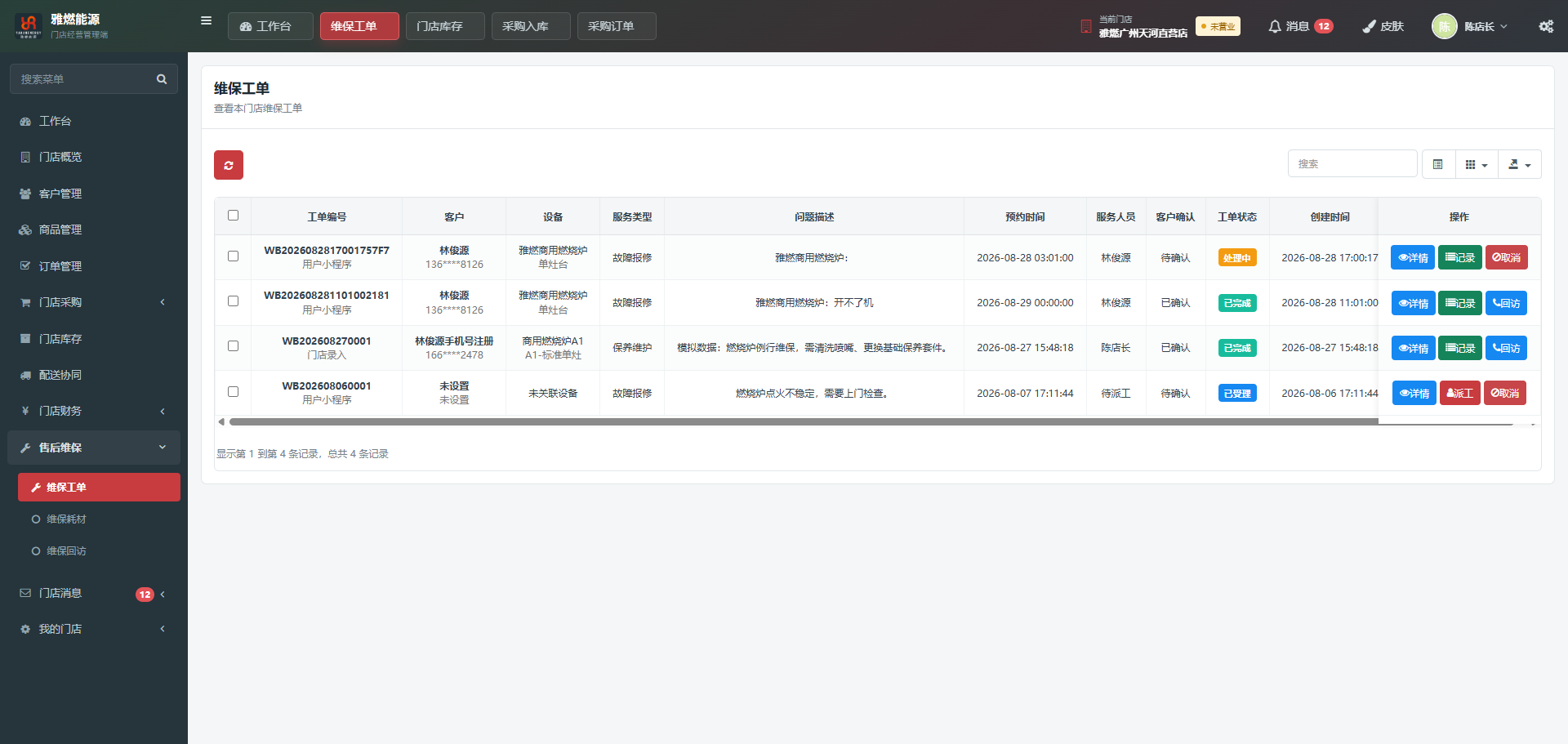Click 回访 for work order WB202608270001
Screen dimensions: 1568x744
[x=1506, y=348]
